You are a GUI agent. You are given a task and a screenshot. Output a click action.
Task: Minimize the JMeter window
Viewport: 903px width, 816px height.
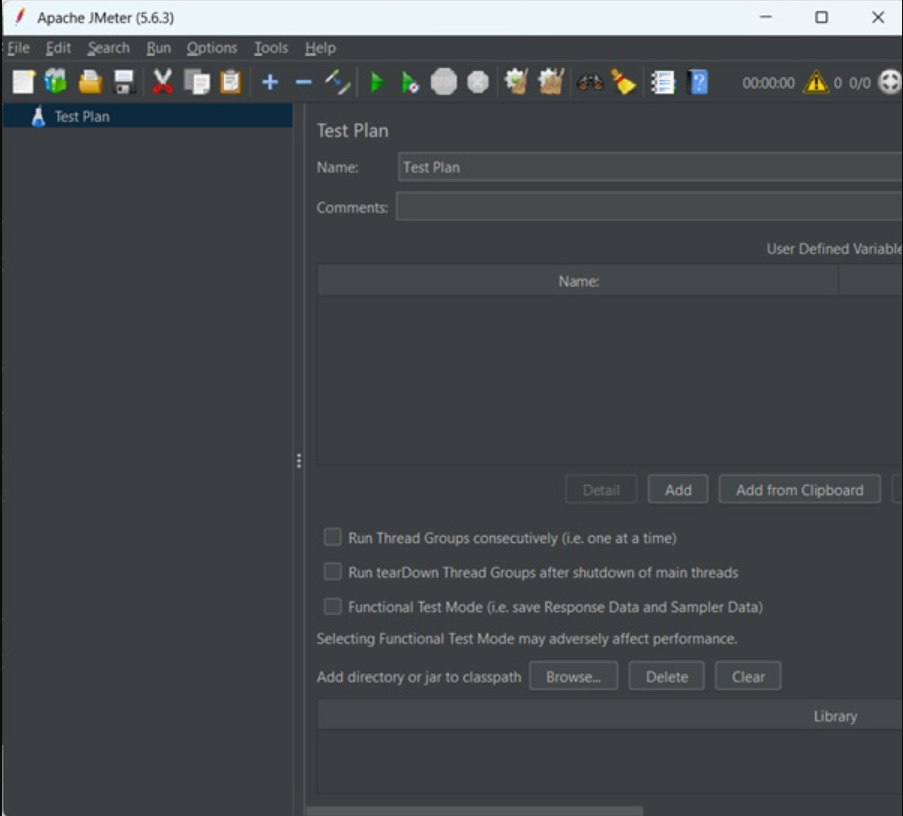[x=765, y=17]
